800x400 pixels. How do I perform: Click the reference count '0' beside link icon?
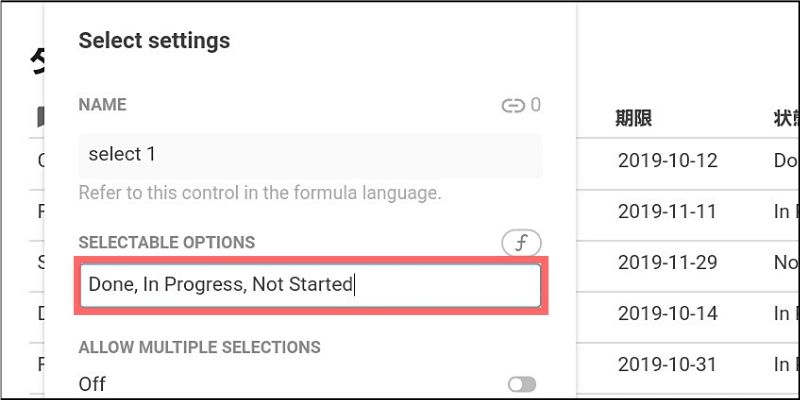click(x=536, y=105)
